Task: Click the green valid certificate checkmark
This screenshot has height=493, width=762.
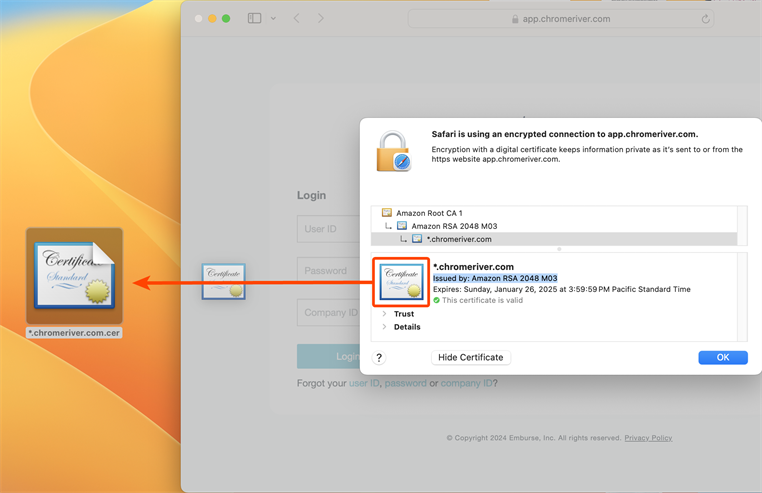Action: [436, 300]
